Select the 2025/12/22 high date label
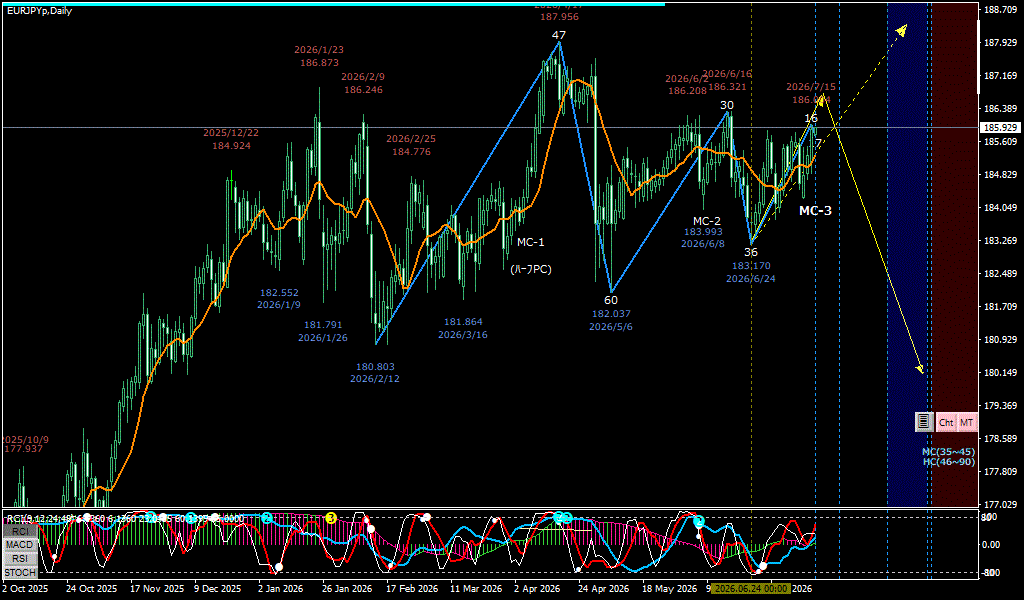The width and height of the screenshot is (1024, 600). pyautogui.click(x=231, y=133)
